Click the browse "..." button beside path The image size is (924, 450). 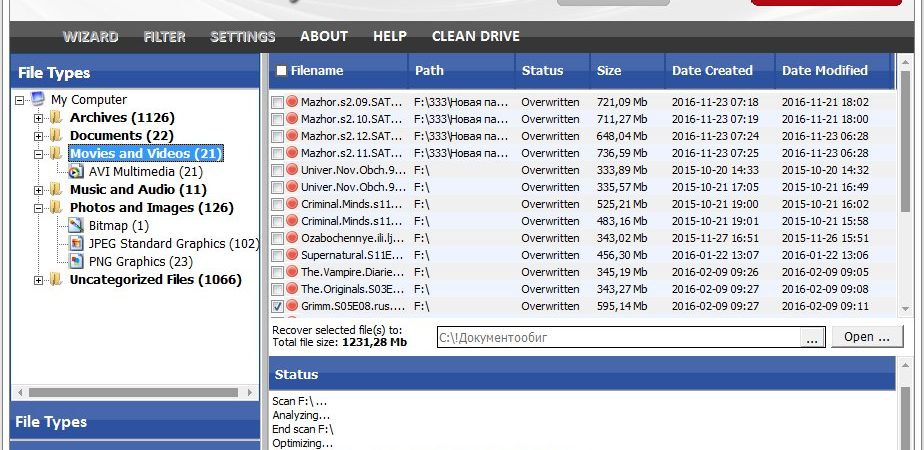(x=812, y=338)
